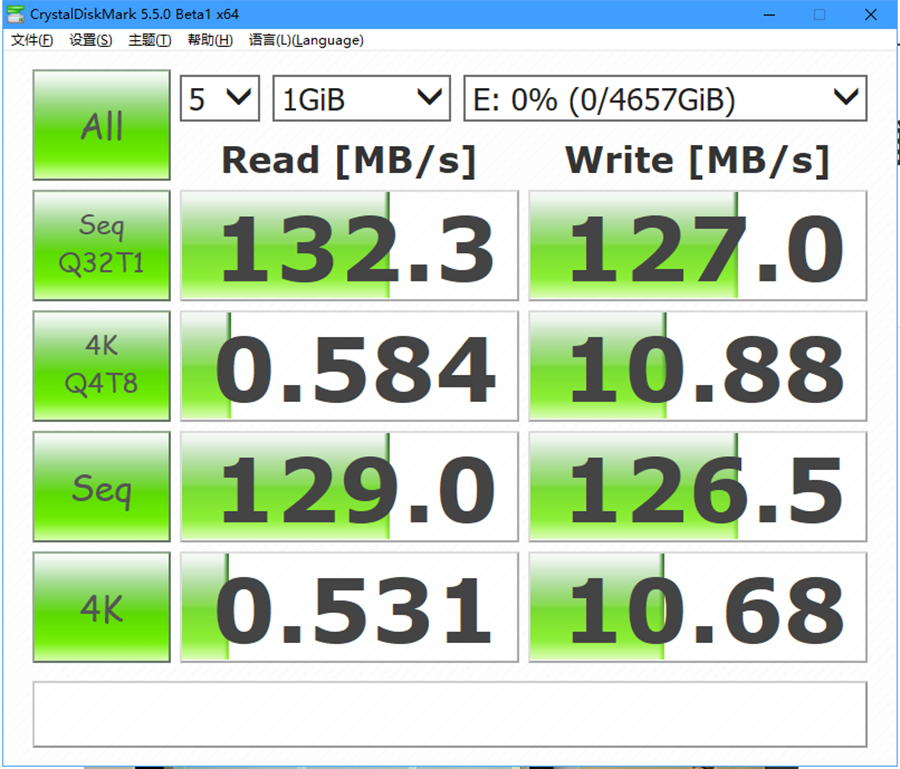Open the 帮助(H) menu
The width and height of the screenshot is (900, 769).
pyautogui.click(x=210, y=40)
